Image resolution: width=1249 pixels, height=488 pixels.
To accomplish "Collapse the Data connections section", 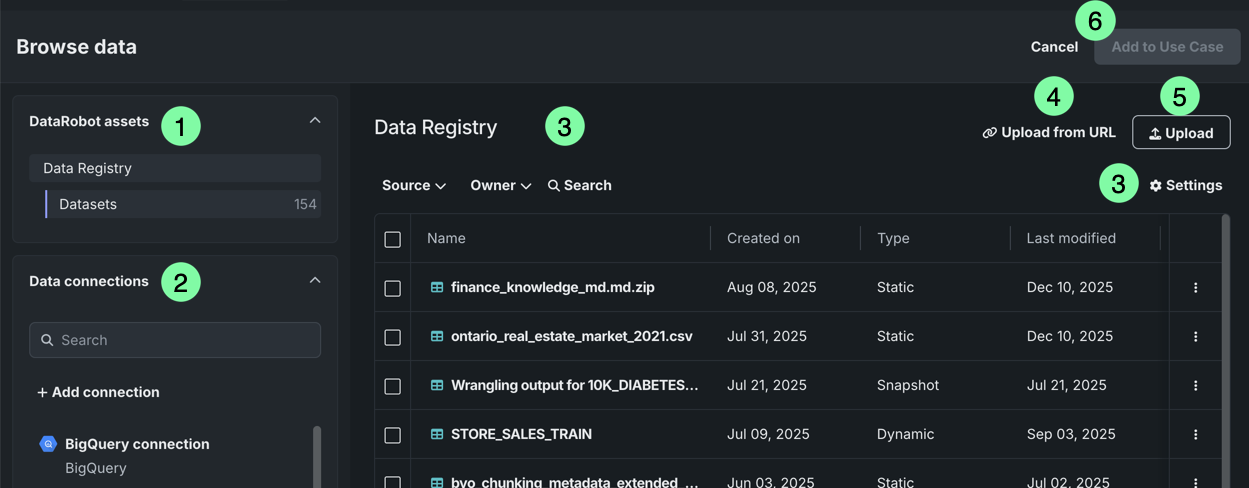I will [x=315, y=281].
